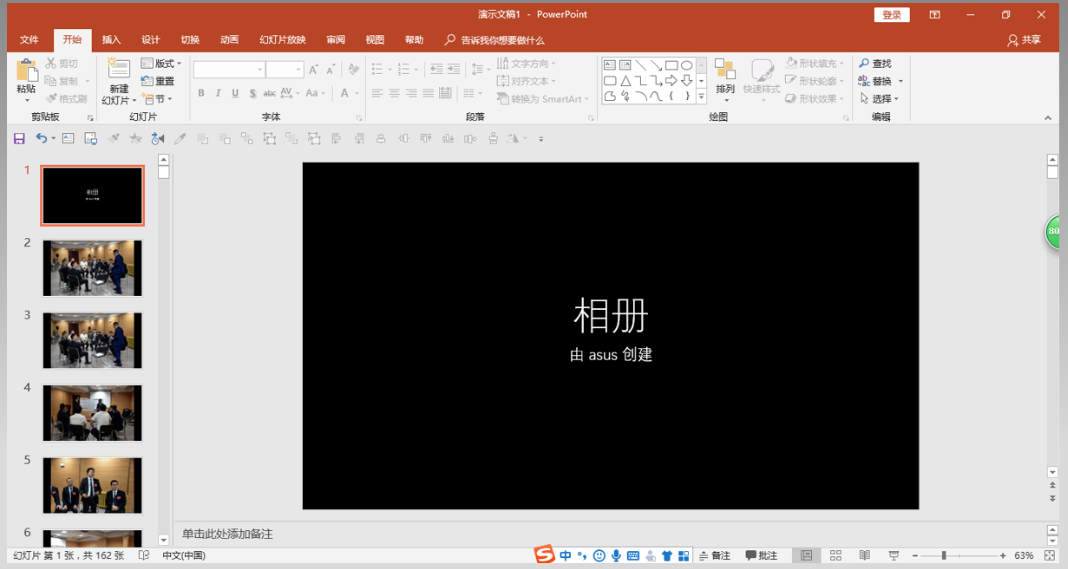The image size is (1068, 569).
Task: Click the Find (查找) button
Action: pos(875,64)
